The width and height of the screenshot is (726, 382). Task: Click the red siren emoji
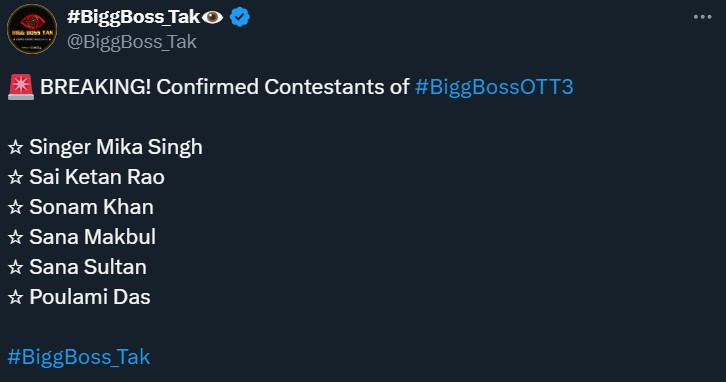click(x=21, y=87)
